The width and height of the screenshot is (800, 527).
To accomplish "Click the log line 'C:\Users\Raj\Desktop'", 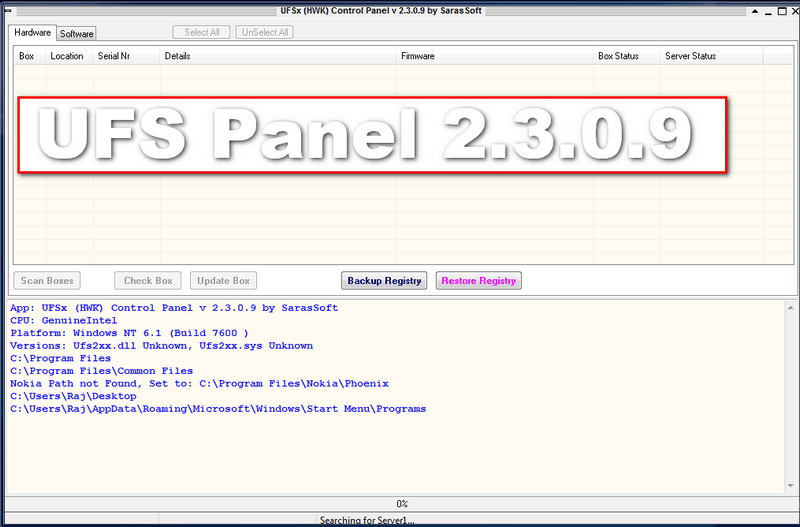I will (73, 396).
